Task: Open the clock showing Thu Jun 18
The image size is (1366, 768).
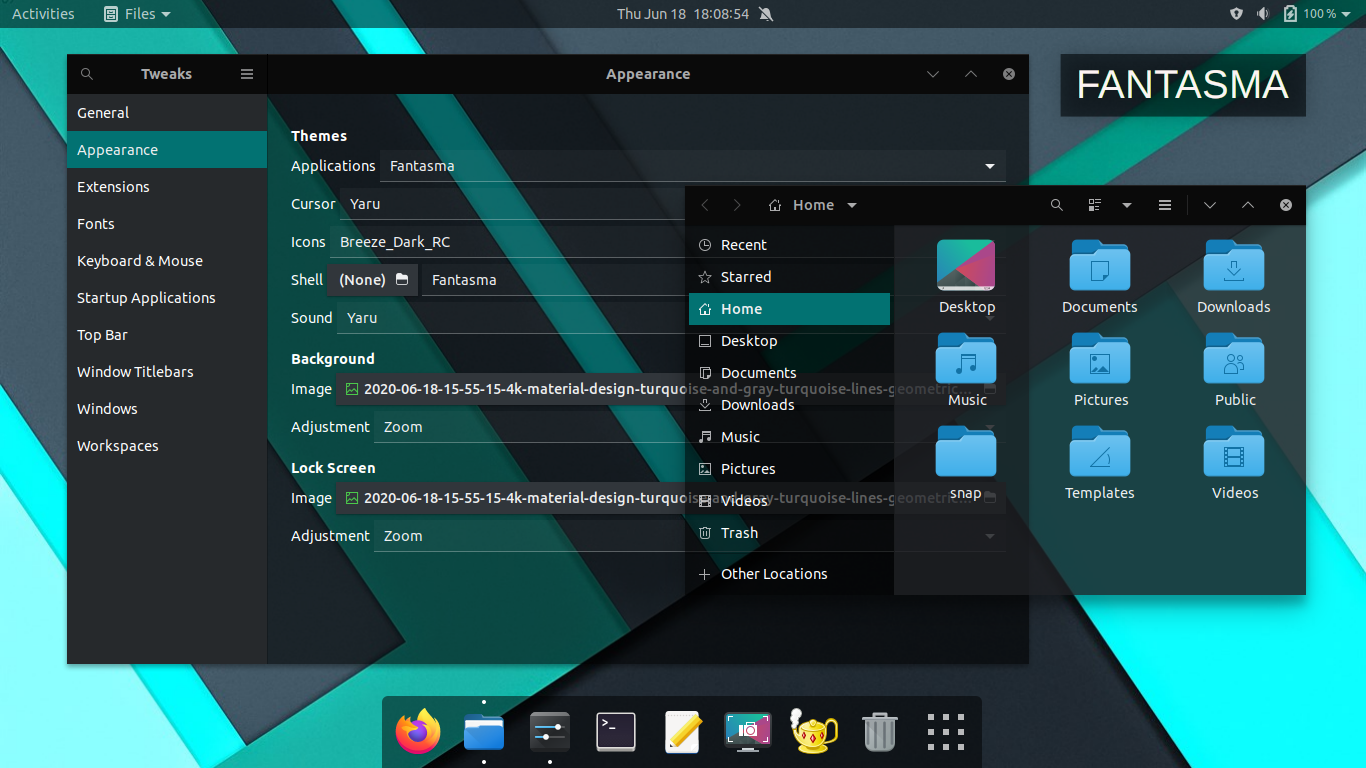Action: tap(683, 14)
